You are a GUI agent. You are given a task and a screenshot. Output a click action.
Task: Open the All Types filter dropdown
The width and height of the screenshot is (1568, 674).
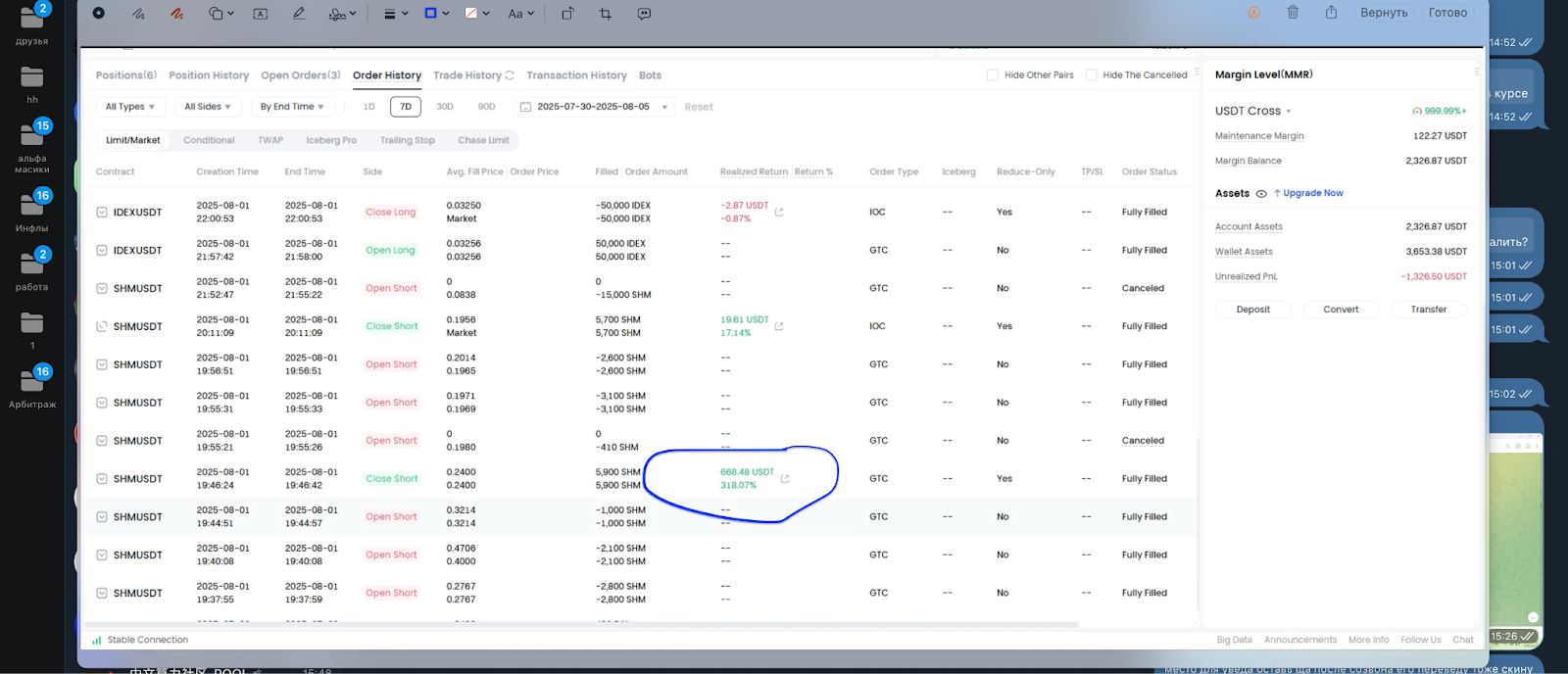coord(130,107)
